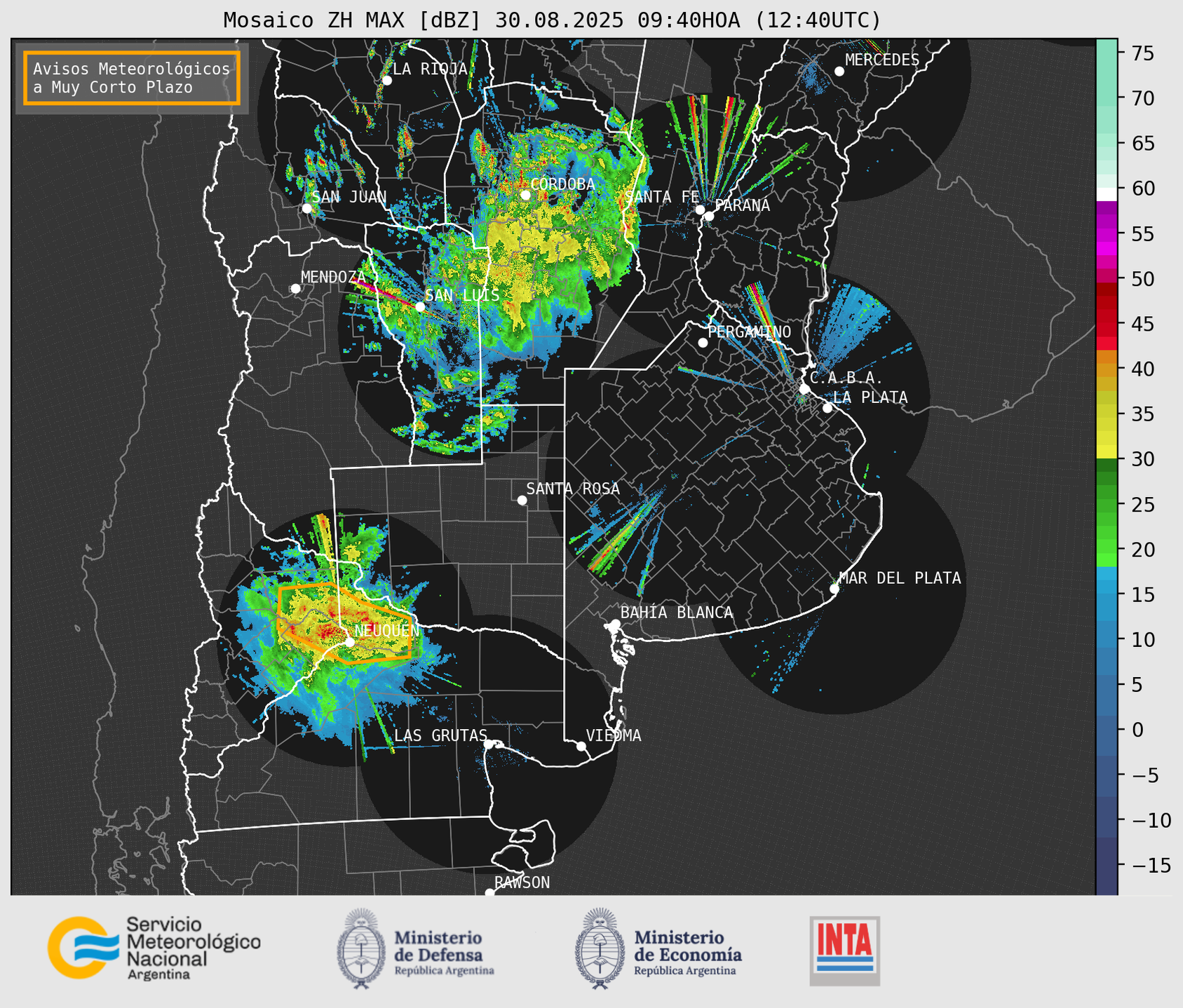This screenshot has width=1183, height=1008.
Task: Select the Córdoba city marker dot
Action: 525,195
